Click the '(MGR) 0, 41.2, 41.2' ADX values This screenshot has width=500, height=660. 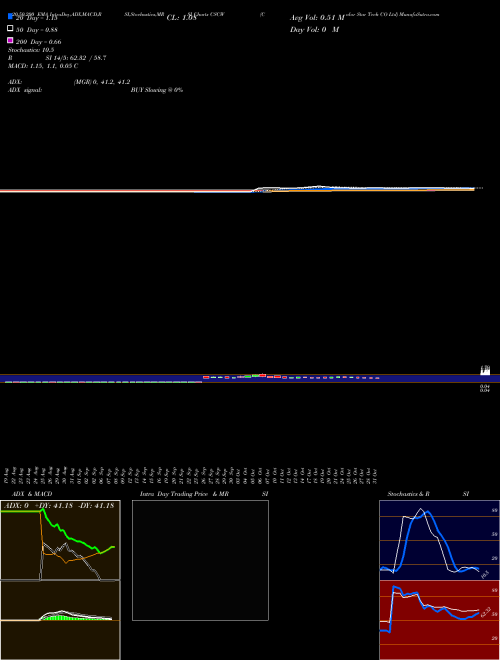tap(102, 82)
